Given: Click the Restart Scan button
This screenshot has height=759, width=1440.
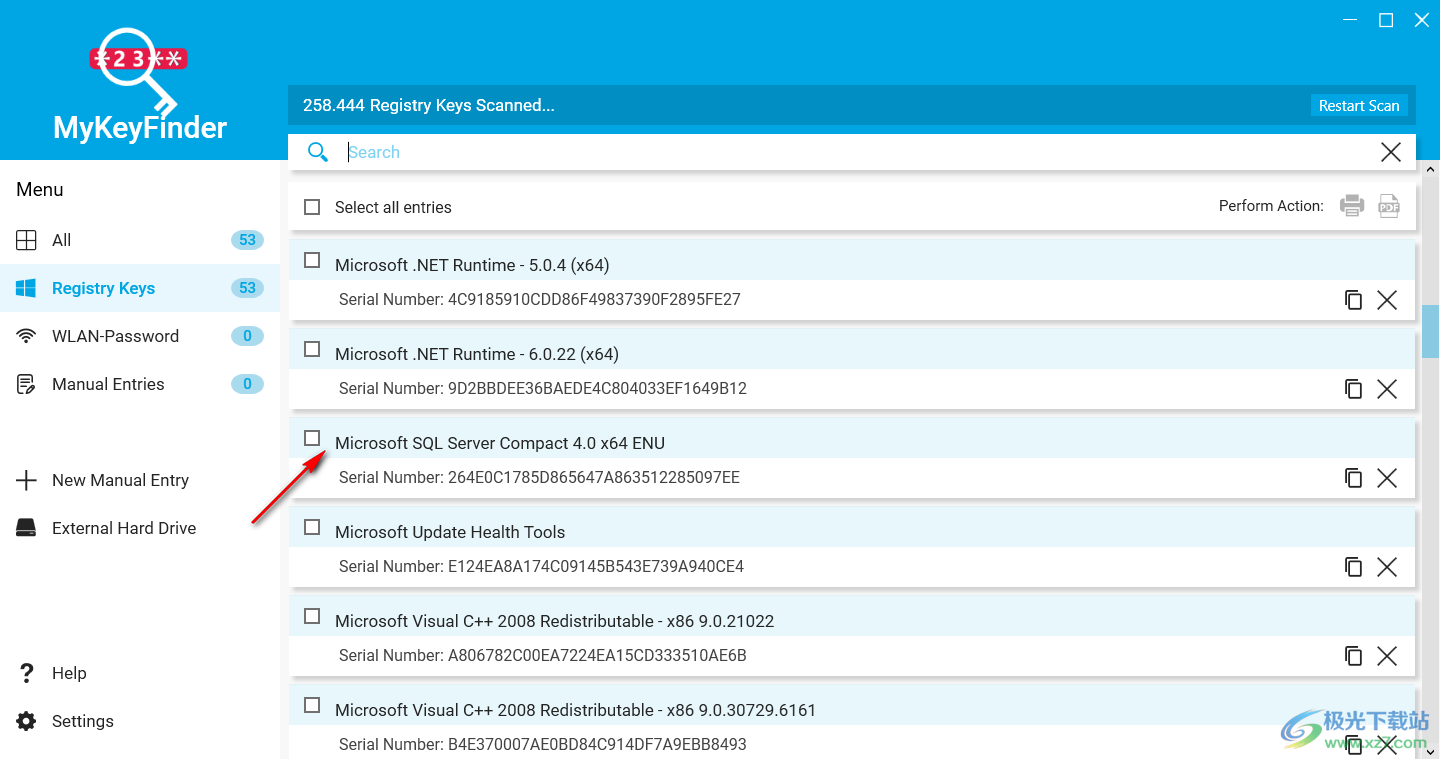Looking at the screenshot, I should [1359, 105].
